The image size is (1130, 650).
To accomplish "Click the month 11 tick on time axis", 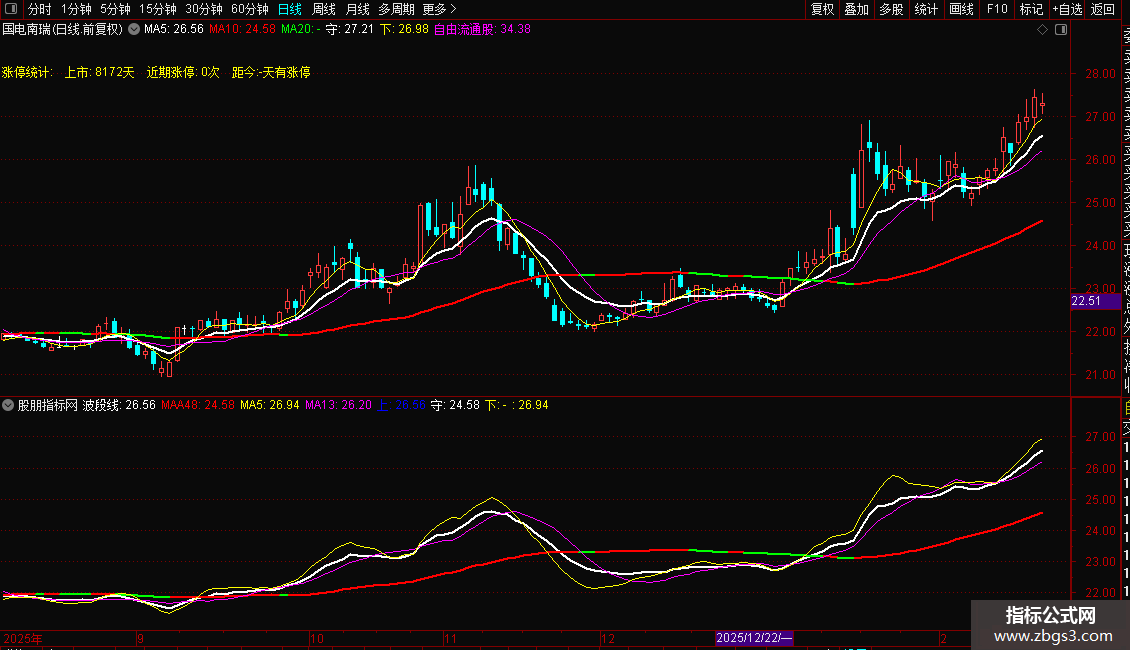I will click(450, 638).
